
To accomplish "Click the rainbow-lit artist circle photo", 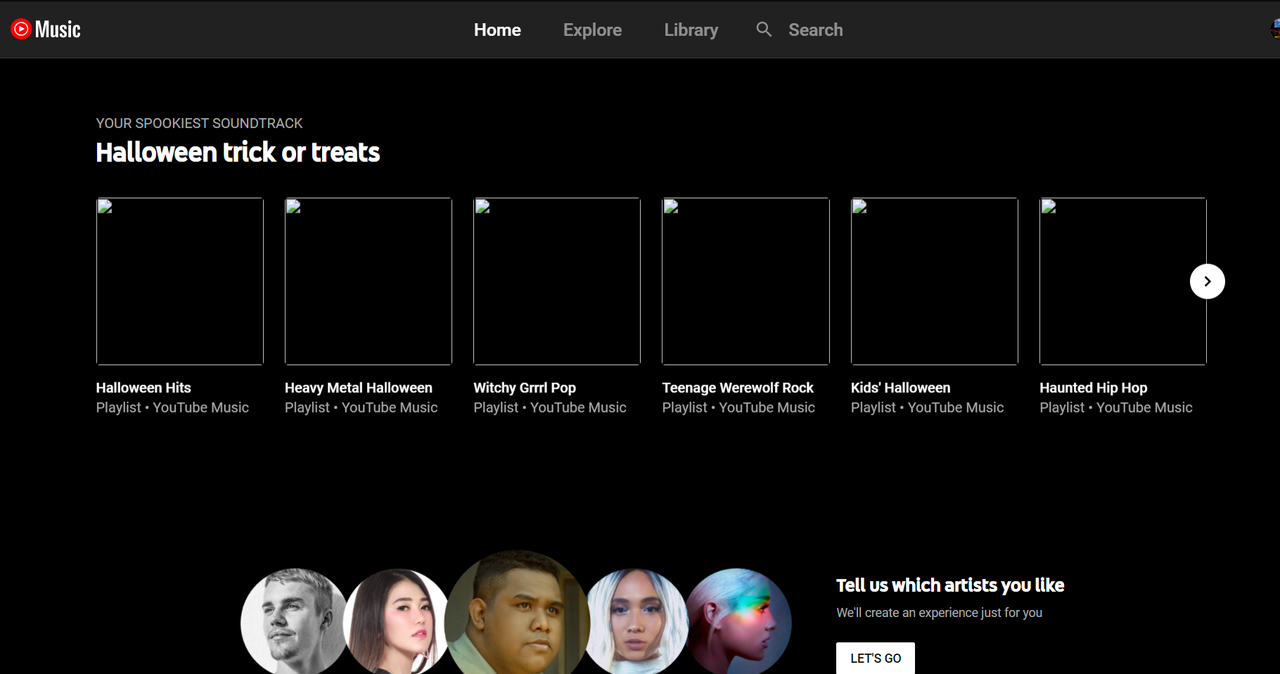I will point(740,622).
